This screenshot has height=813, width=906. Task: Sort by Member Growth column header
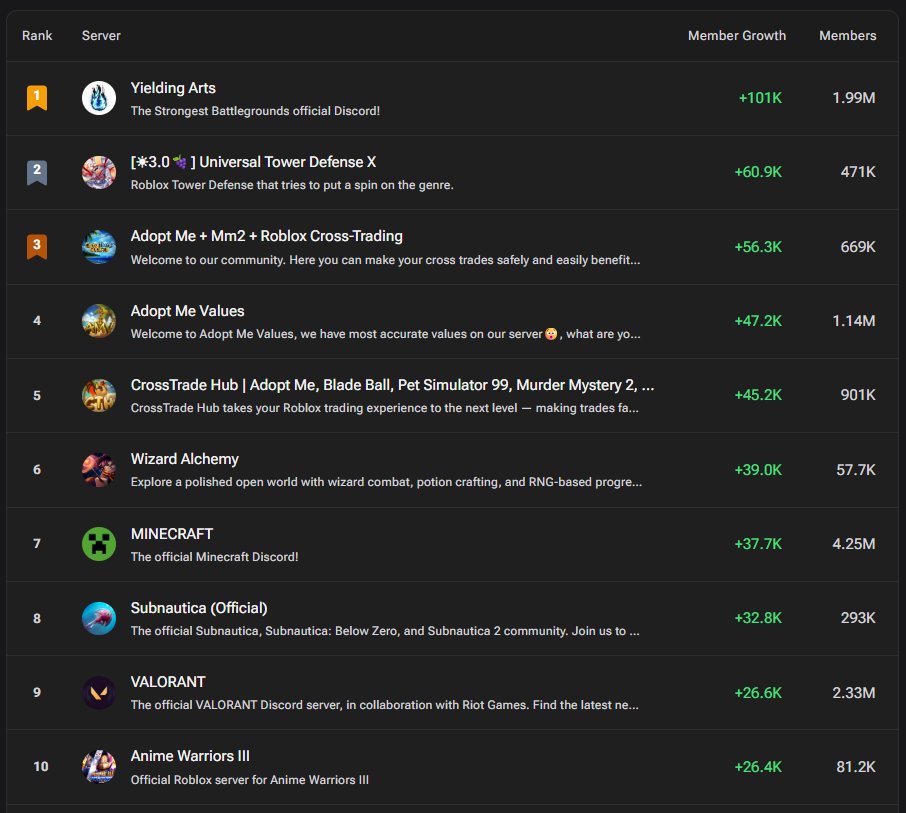click(737, 35)
